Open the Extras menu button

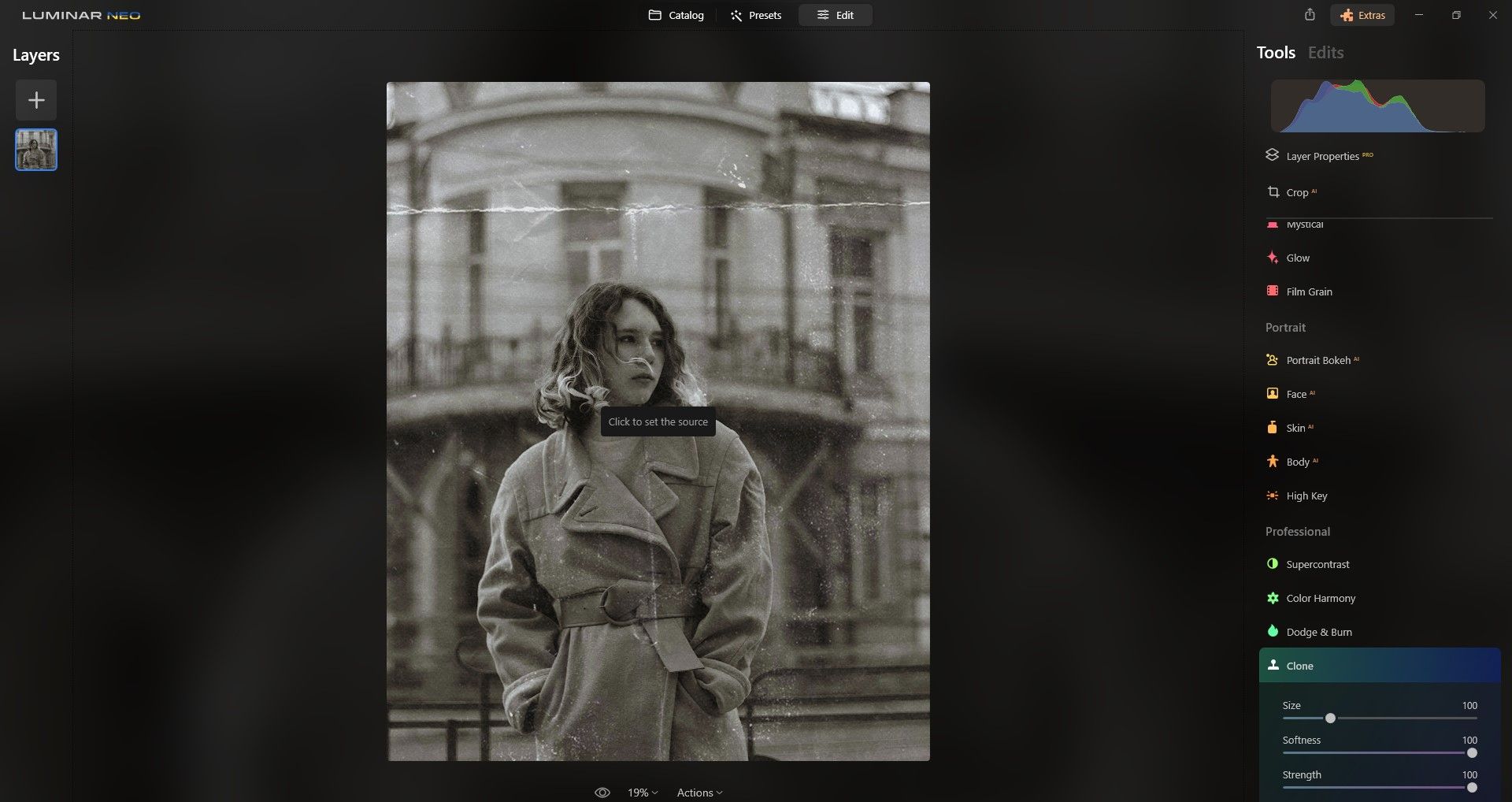point(1362,15)
